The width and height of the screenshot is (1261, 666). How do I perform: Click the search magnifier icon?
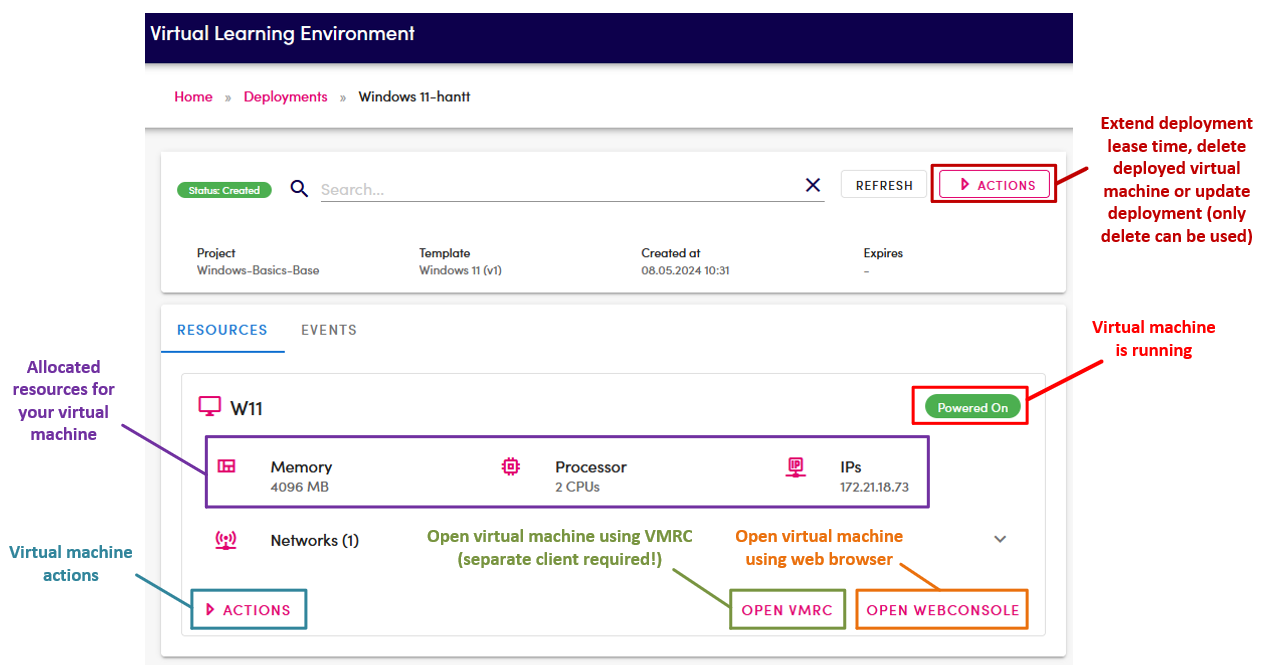[x=298, y=188]
